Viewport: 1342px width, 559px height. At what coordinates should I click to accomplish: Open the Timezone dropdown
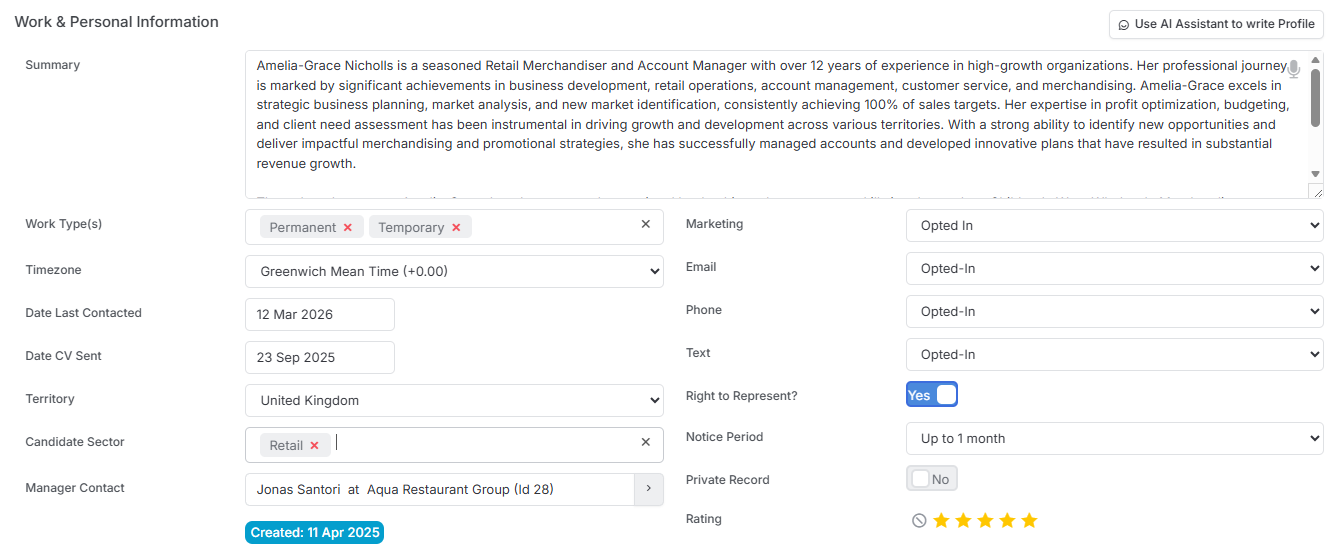(454, 271)
